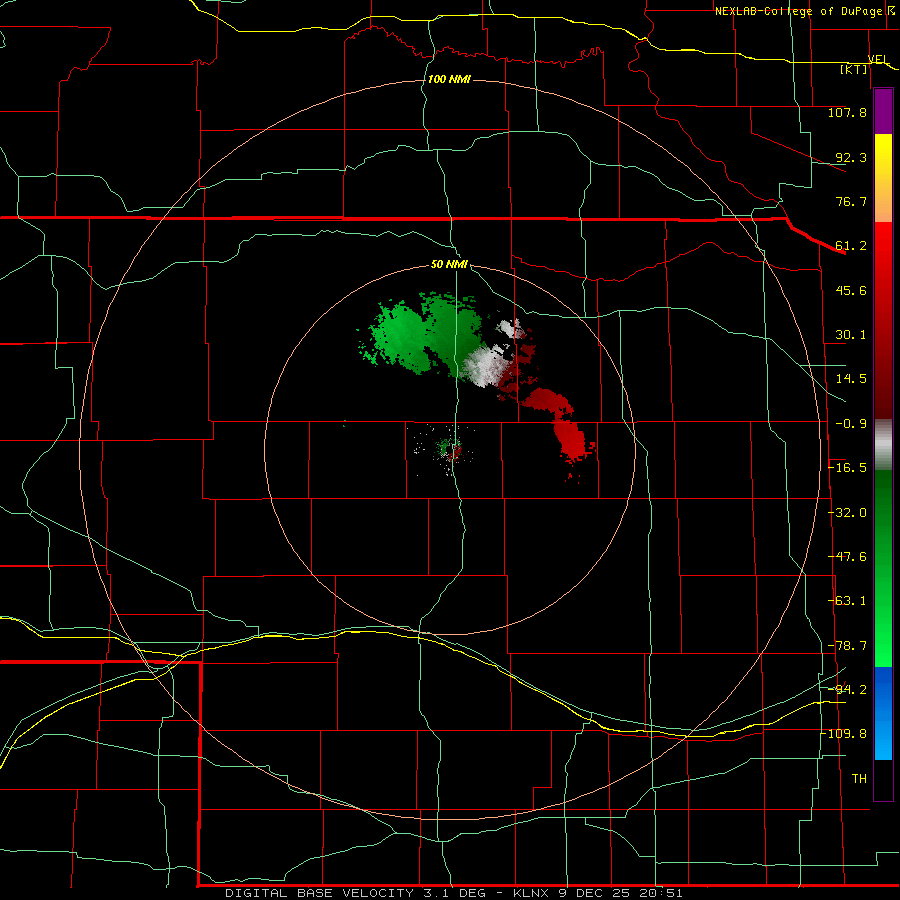
Task: Click the -0.9 scale value
Action: (x=851, y=424)
